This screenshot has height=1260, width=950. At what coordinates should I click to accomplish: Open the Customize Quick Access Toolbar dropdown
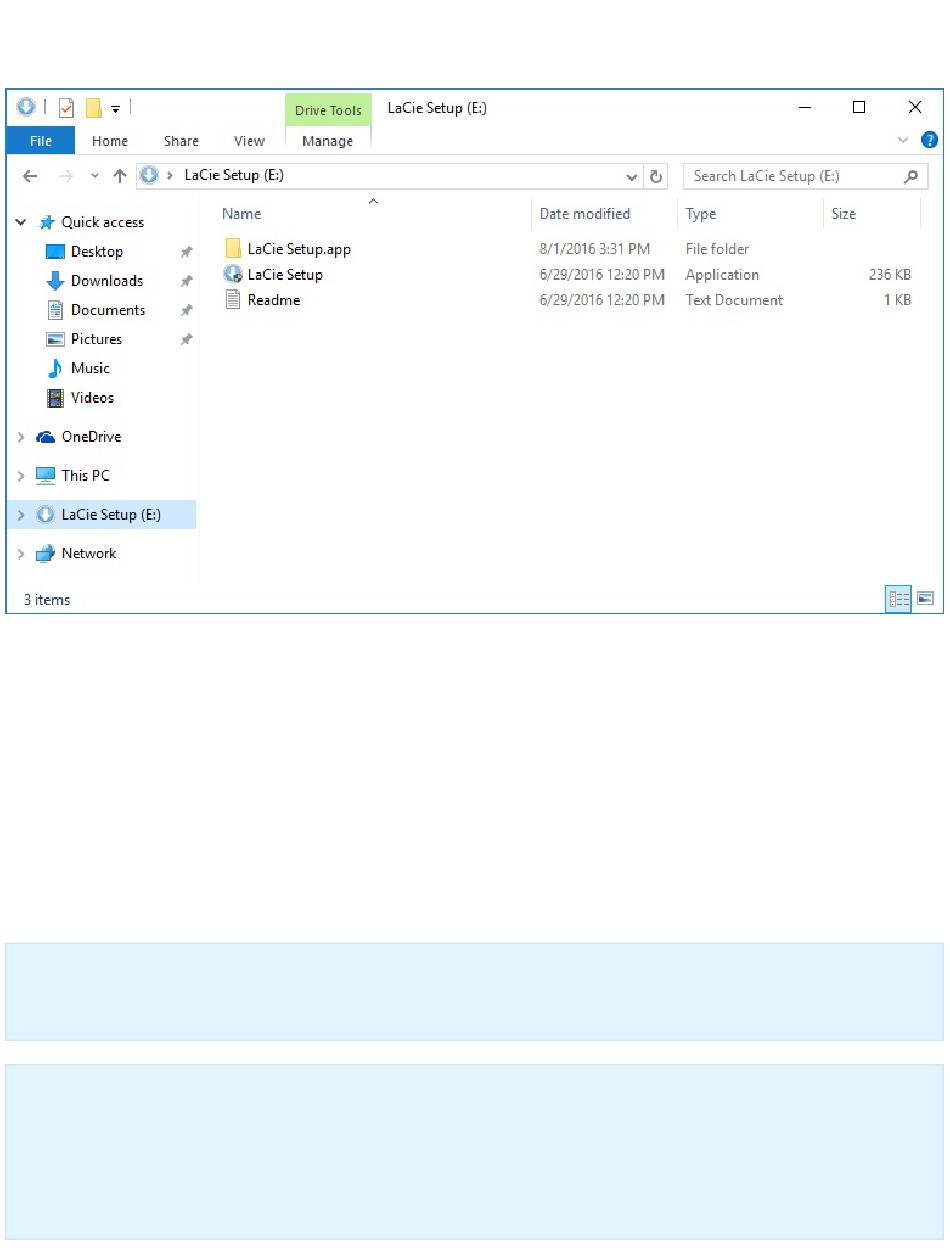tap(116, 108)
